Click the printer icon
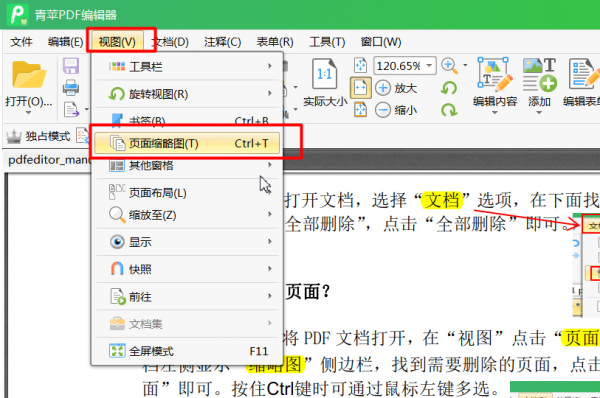 [x=71, y=88]
